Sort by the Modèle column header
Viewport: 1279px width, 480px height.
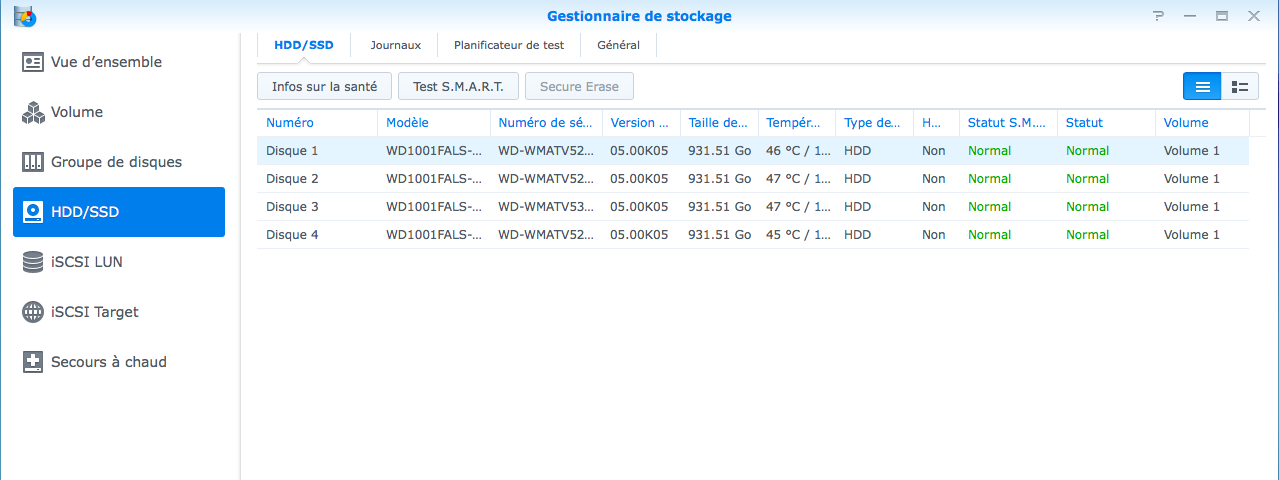coord(407,123)
